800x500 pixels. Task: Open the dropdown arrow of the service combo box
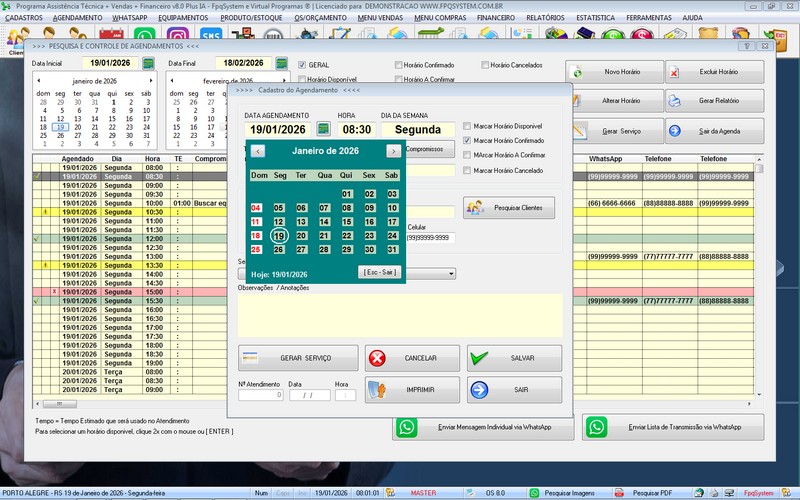point(451,274)
